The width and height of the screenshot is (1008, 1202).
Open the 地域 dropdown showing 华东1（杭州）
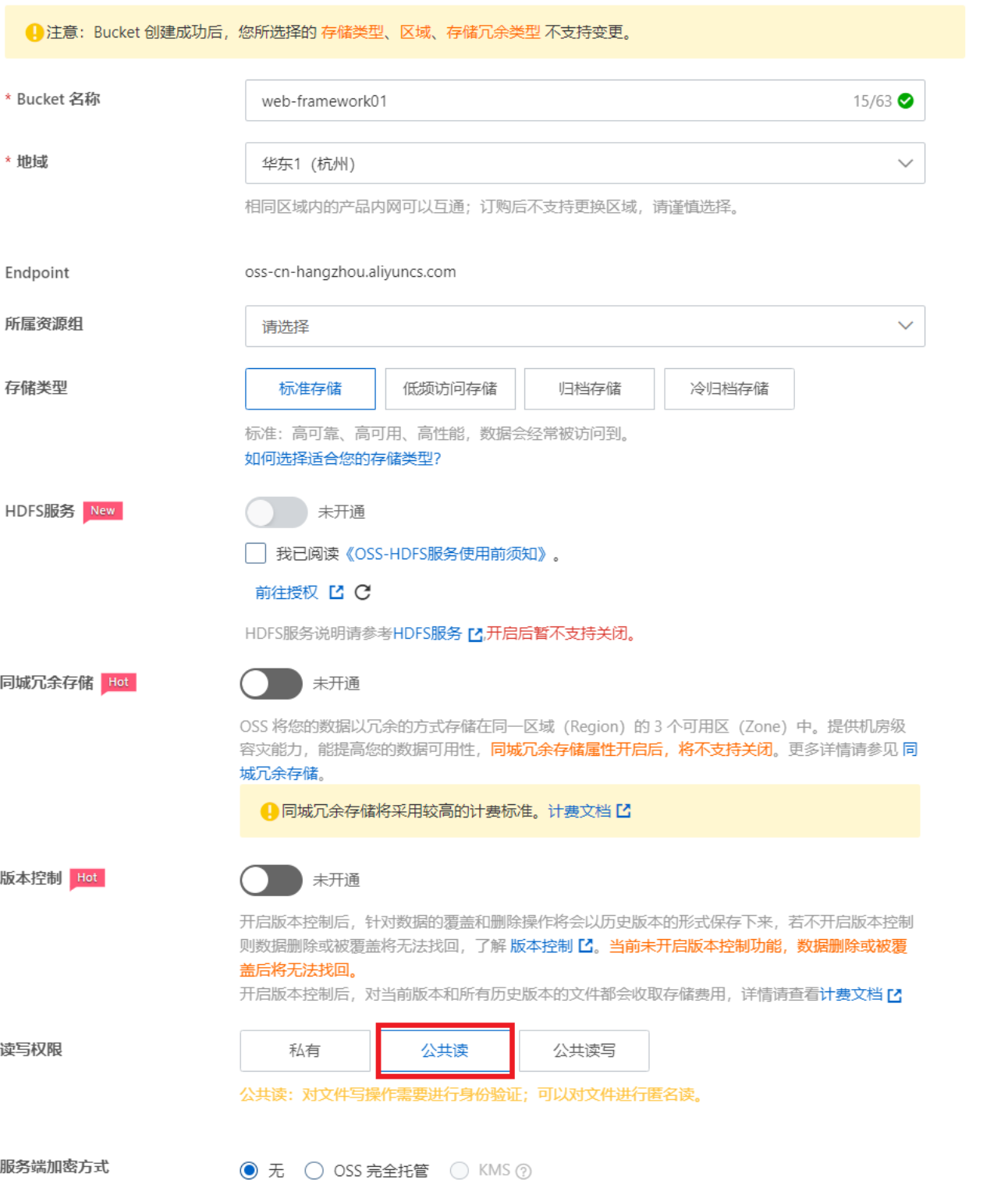585,163
